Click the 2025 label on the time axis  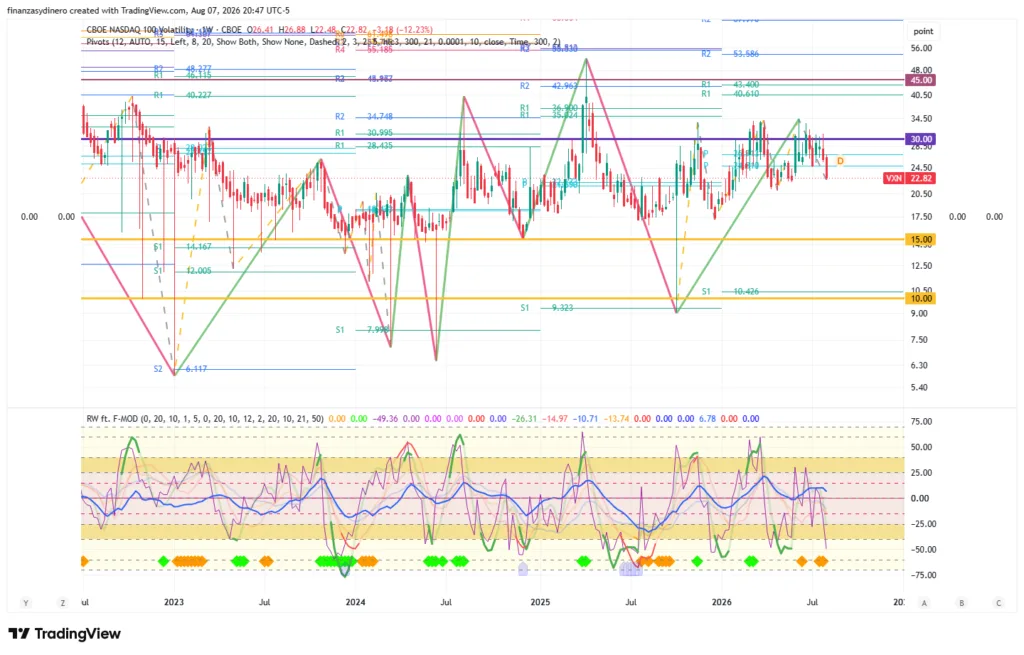coord(540,602)
